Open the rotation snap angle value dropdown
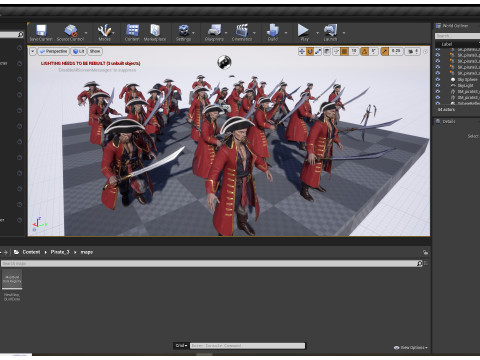 click(374, 51)
